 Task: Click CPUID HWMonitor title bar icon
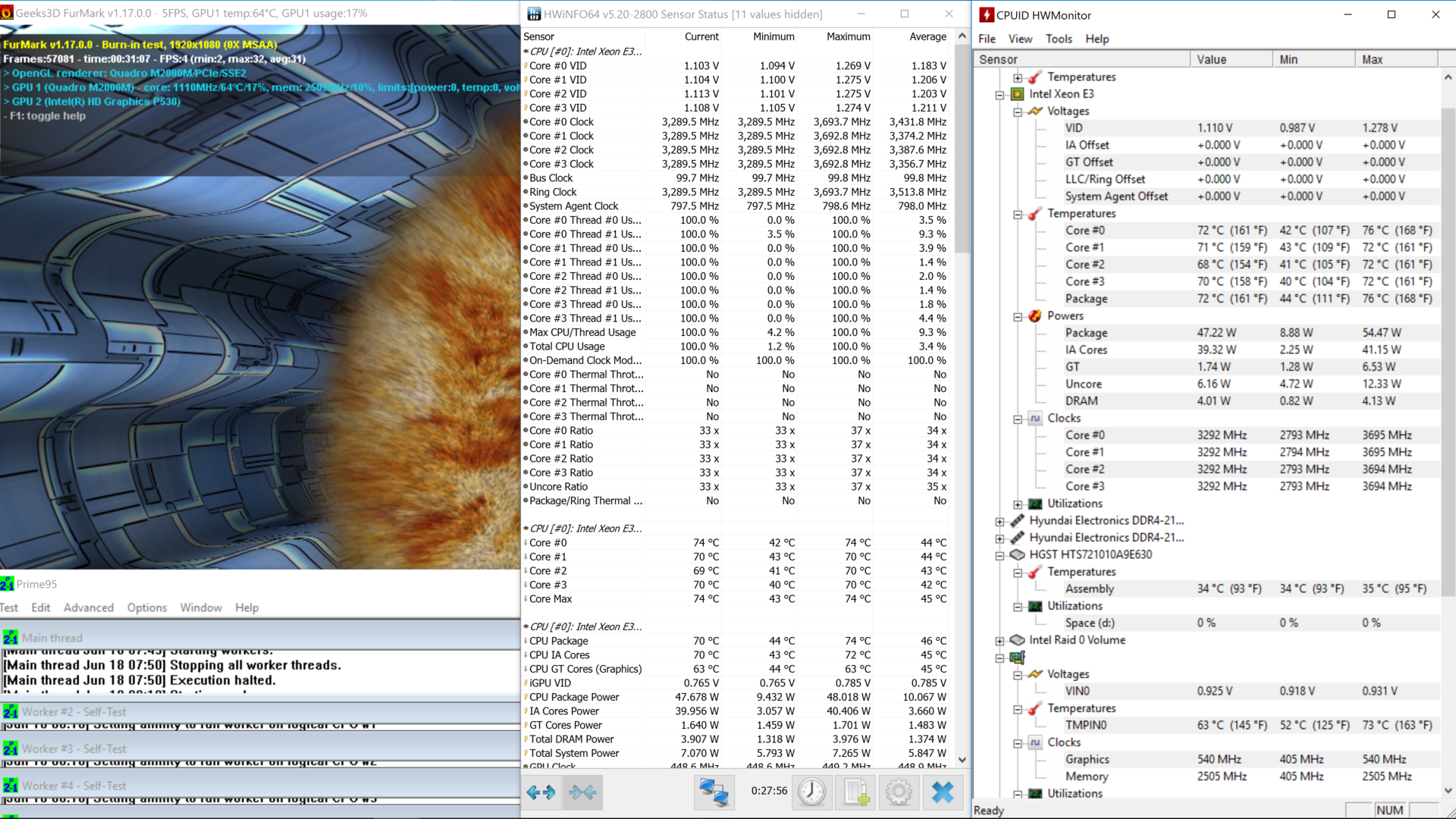pos(987,14)
